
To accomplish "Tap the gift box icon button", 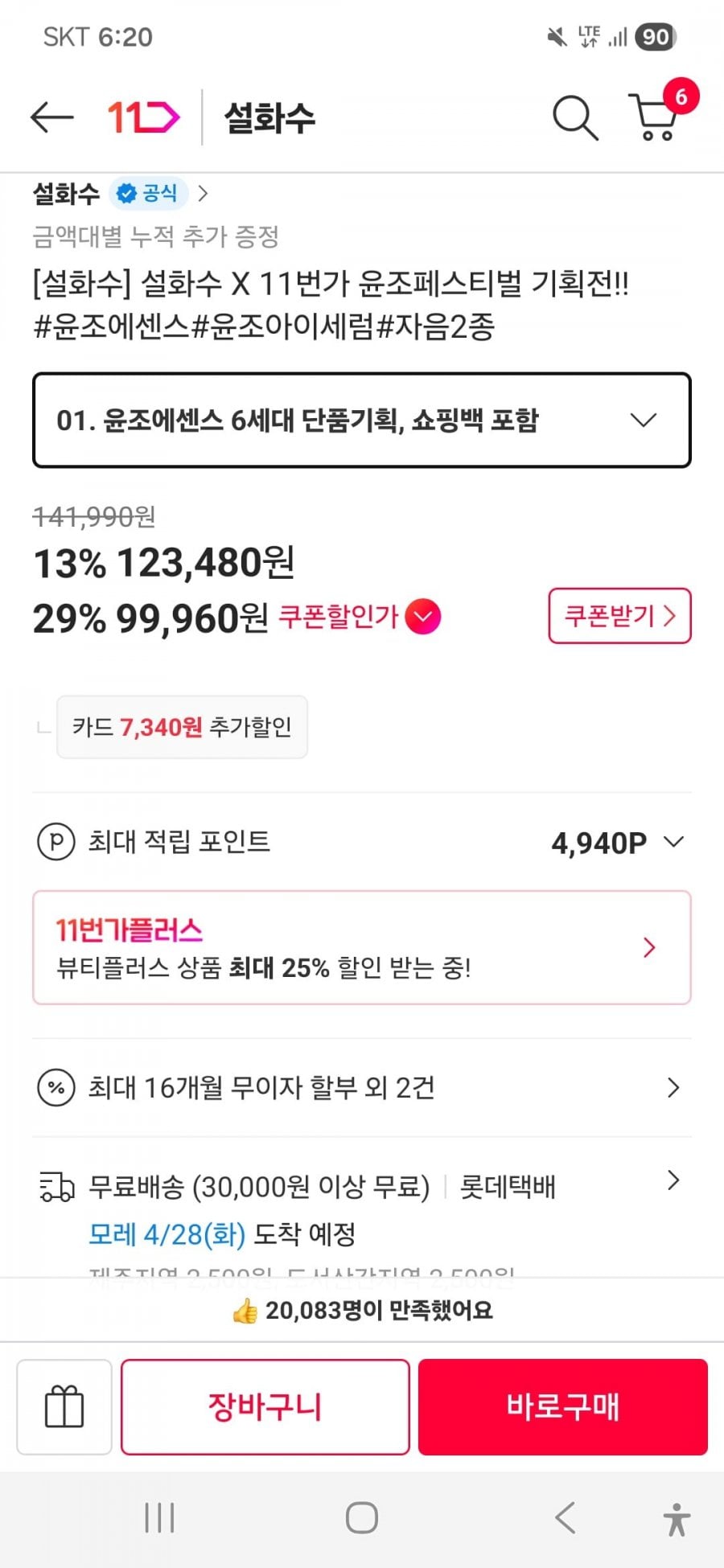I will (64, 1406).
